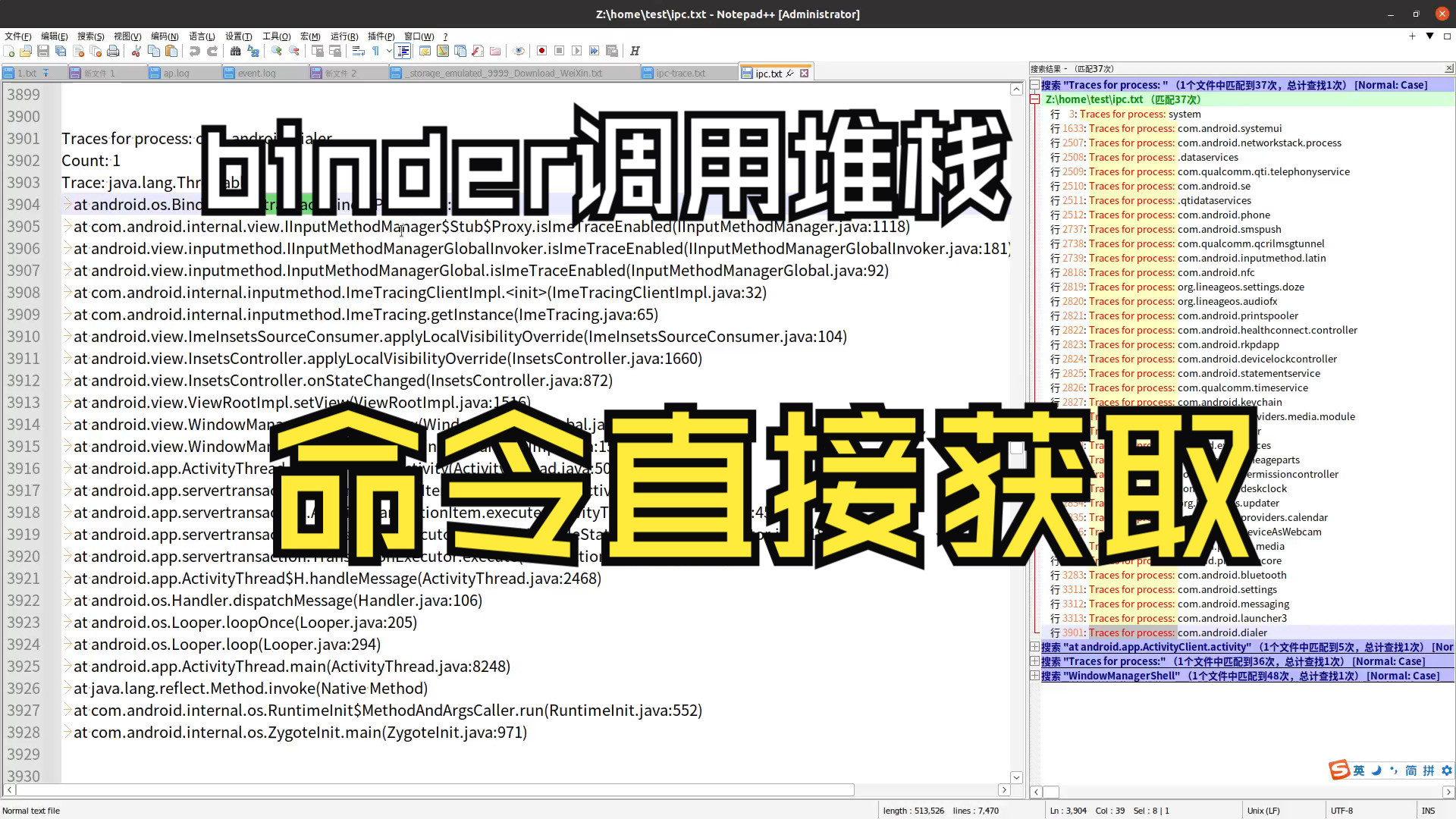The image size is (1456, 819).
Task: Open the Function List panel icon
Action: 403,51
